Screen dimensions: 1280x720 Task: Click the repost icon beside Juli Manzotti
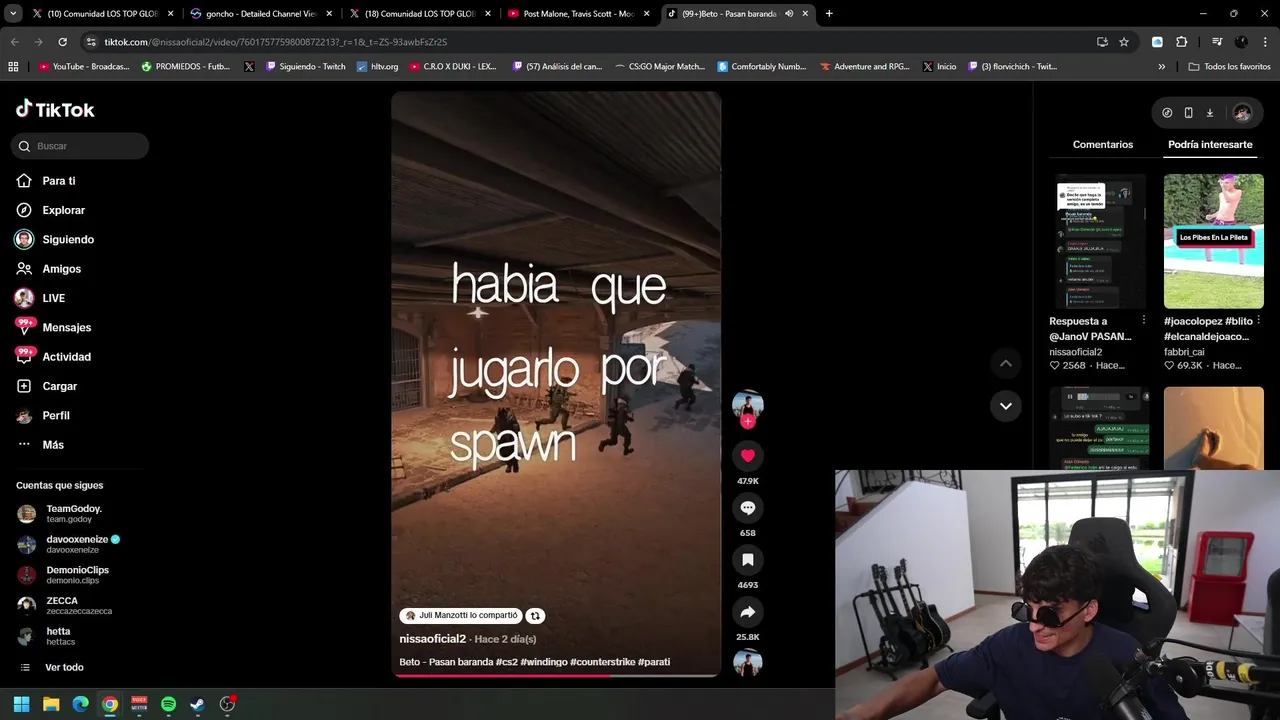tap(535, 616)
